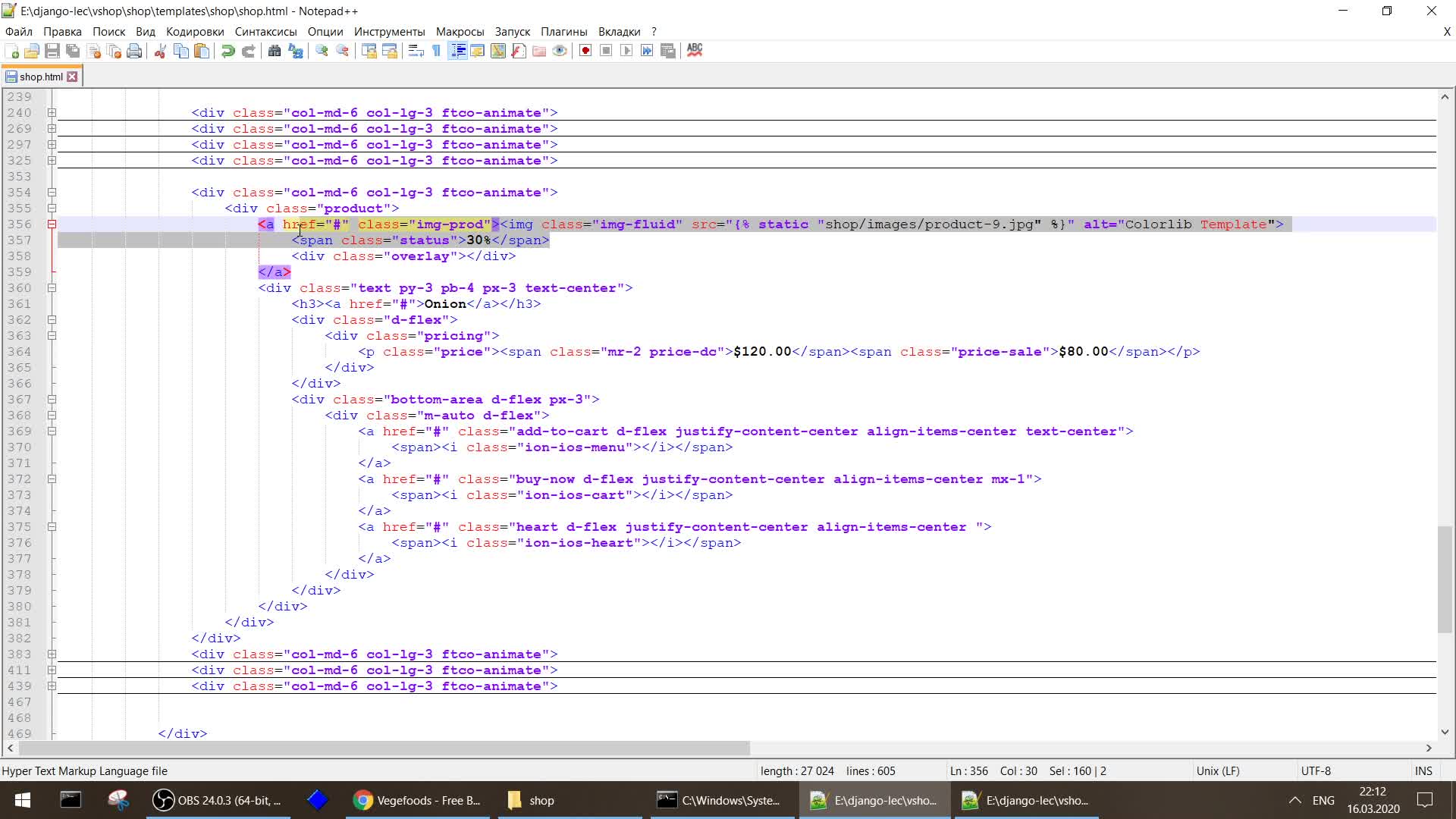Switch to OBS 24.0.3 in the taskbar
The width and height of the screenshot is (1456, 819).
coord(218,800)
